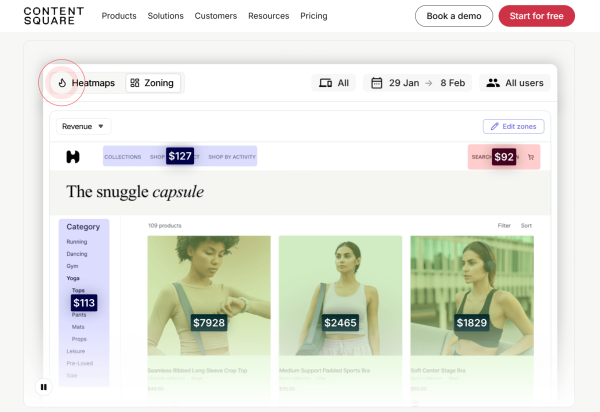Open the Customers menu

[216, 16]
